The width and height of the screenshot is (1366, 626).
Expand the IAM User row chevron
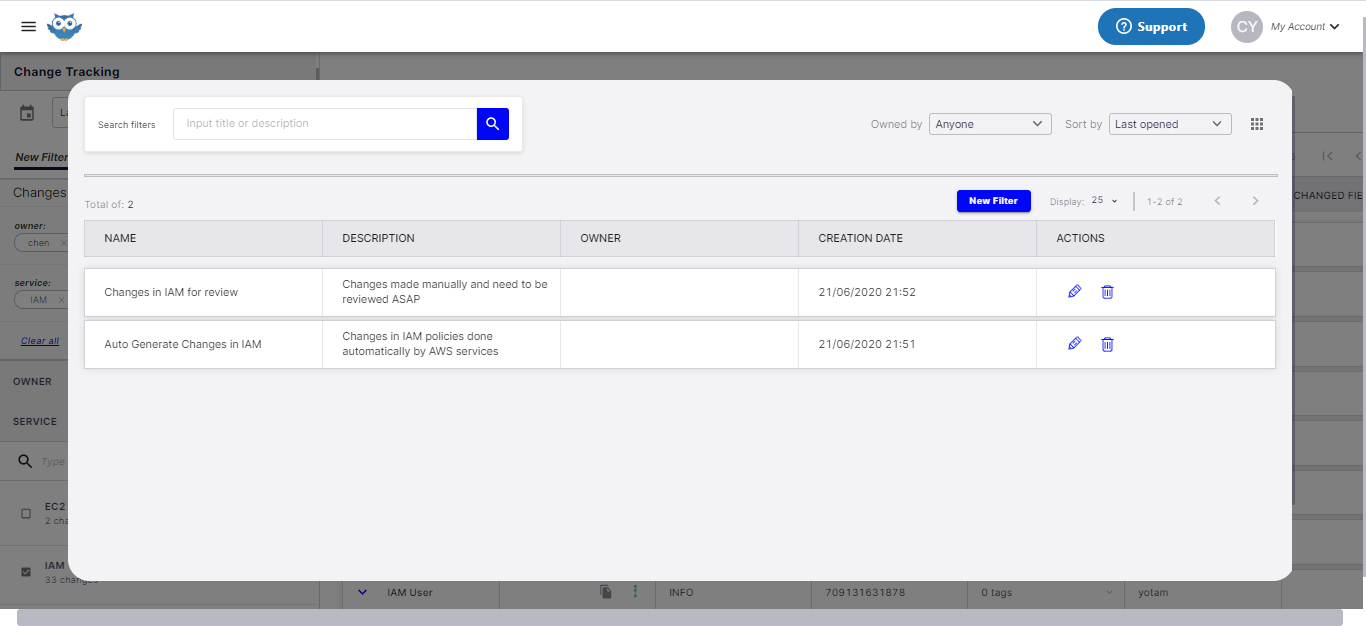pyautogui.click(x=362, y=592)
